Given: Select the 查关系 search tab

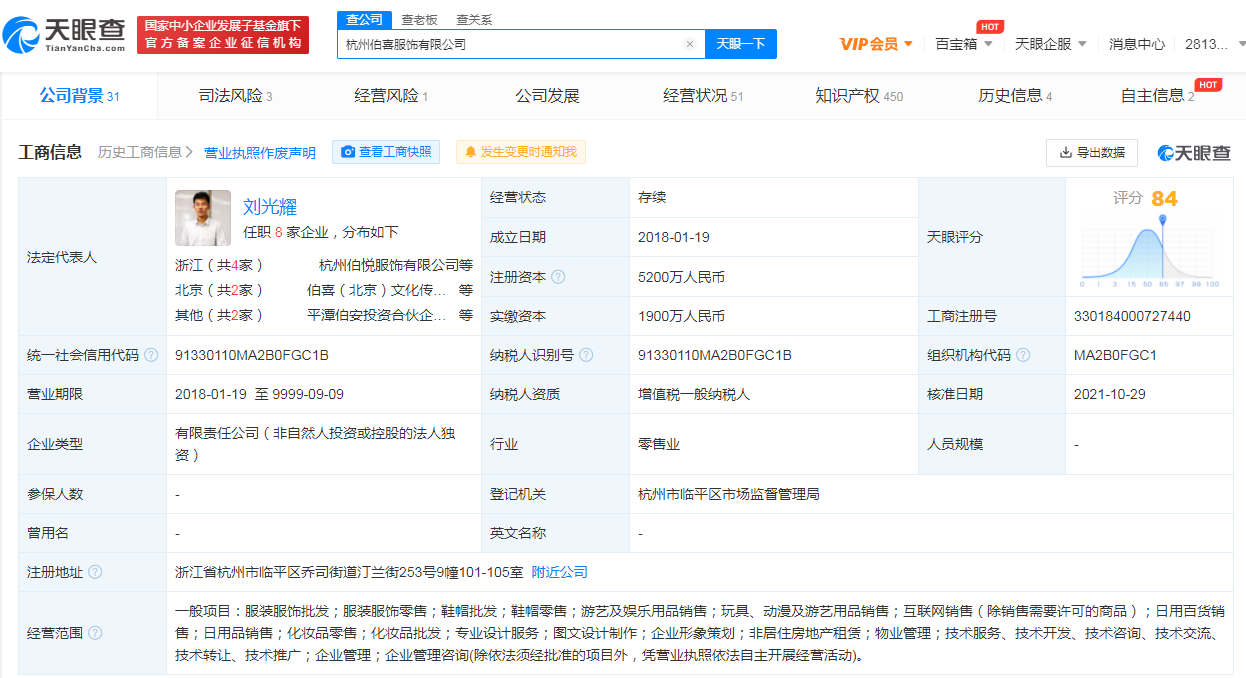Looking at the screenshot, I should [x=474, y=19].
